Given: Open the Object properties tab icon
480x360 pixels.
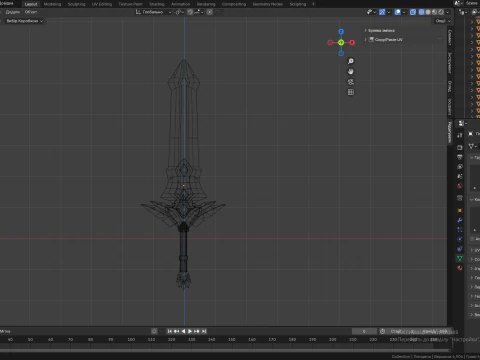Looking at the screenshot, I should [460, 210].
